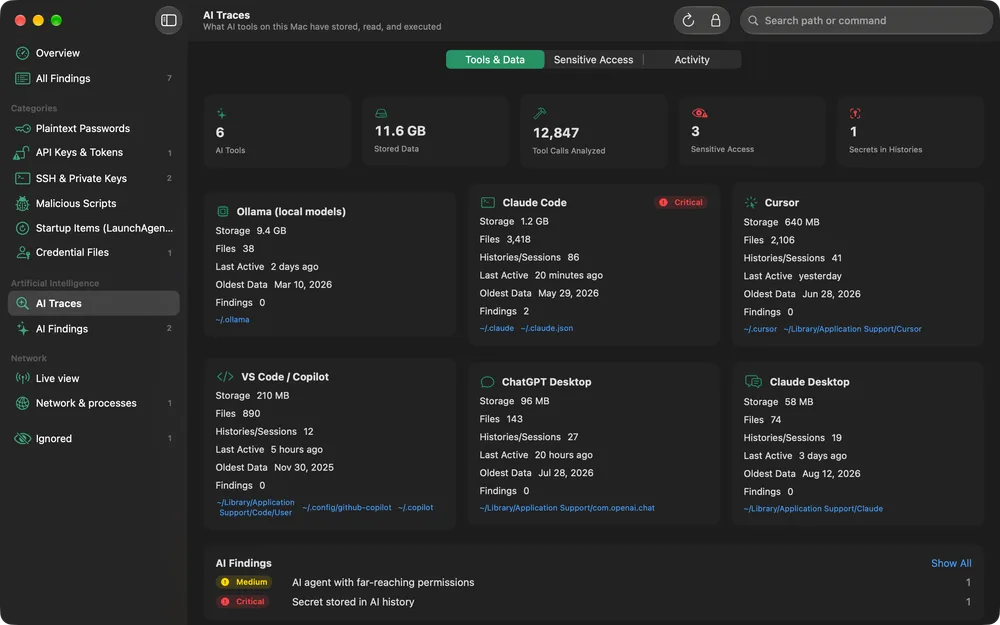Select Plaintext Passwords category

(x=94, y=128)
